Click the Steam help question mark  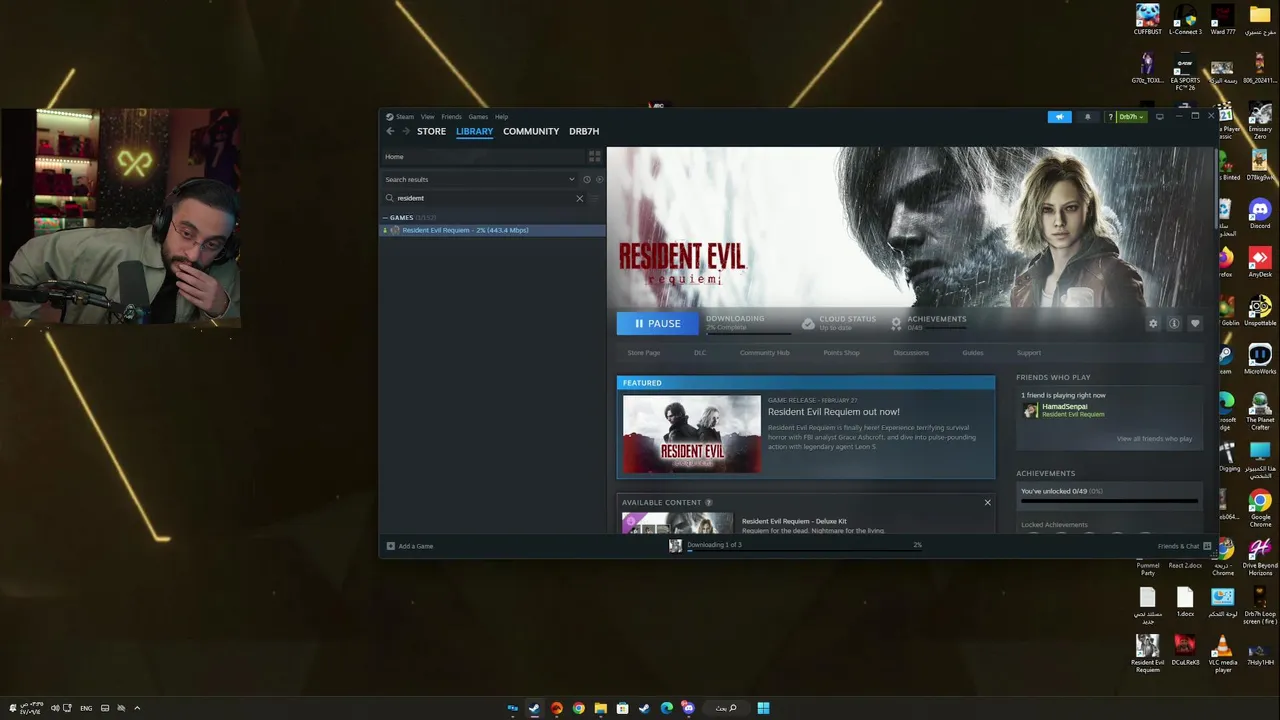[x=1110, y=117]
